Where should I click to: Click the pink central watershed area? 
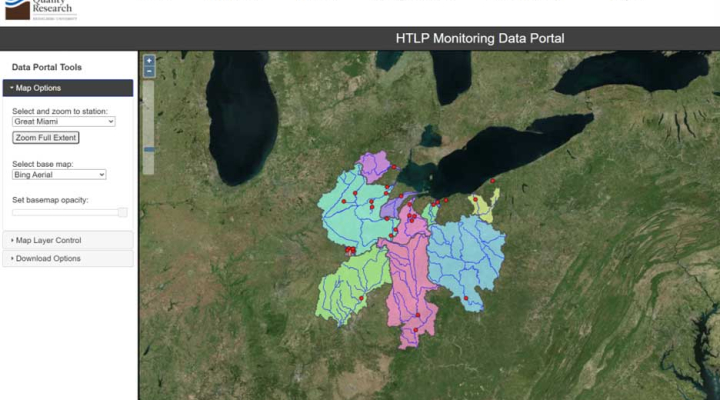pos(410,280)
